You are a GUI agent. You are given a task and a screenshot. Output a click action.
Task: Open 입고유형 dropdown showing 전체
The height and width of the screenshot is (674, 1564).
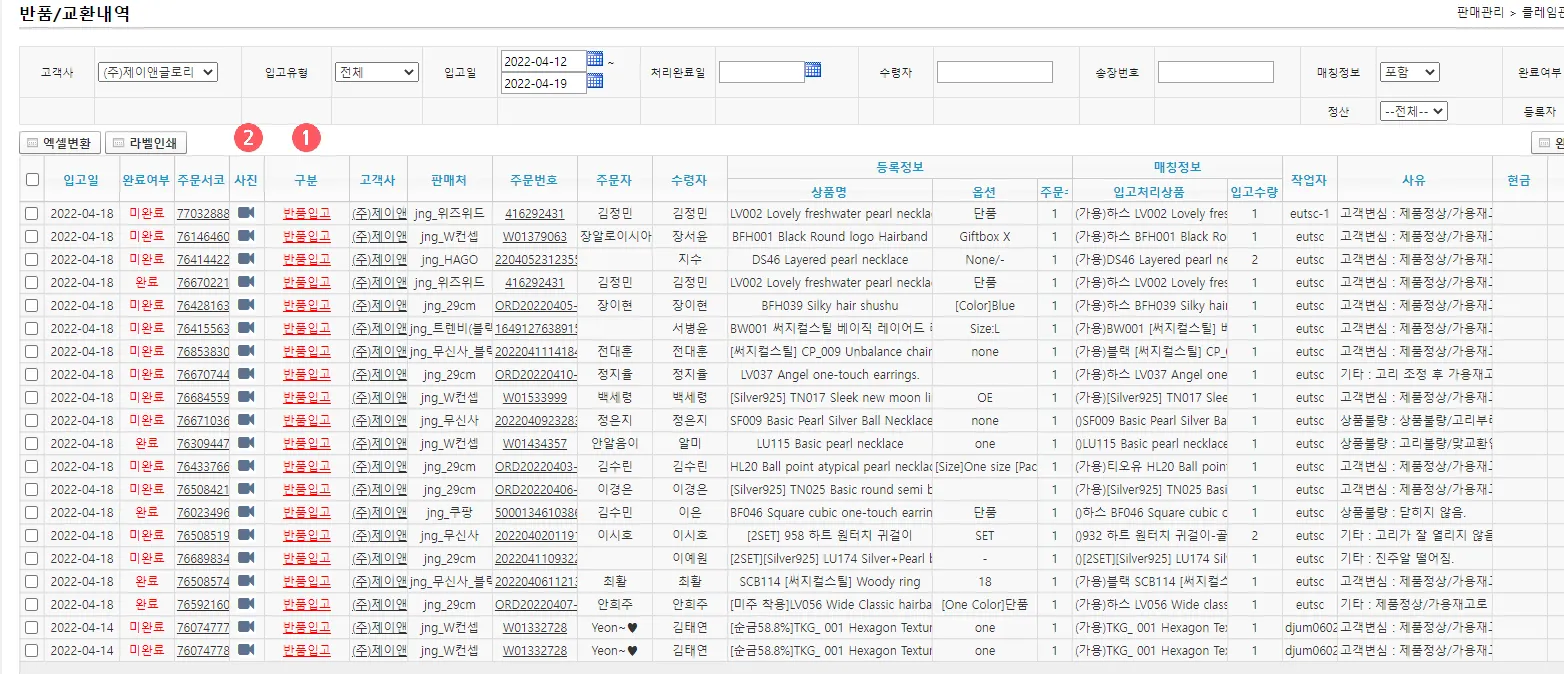(x=376, y=72)
